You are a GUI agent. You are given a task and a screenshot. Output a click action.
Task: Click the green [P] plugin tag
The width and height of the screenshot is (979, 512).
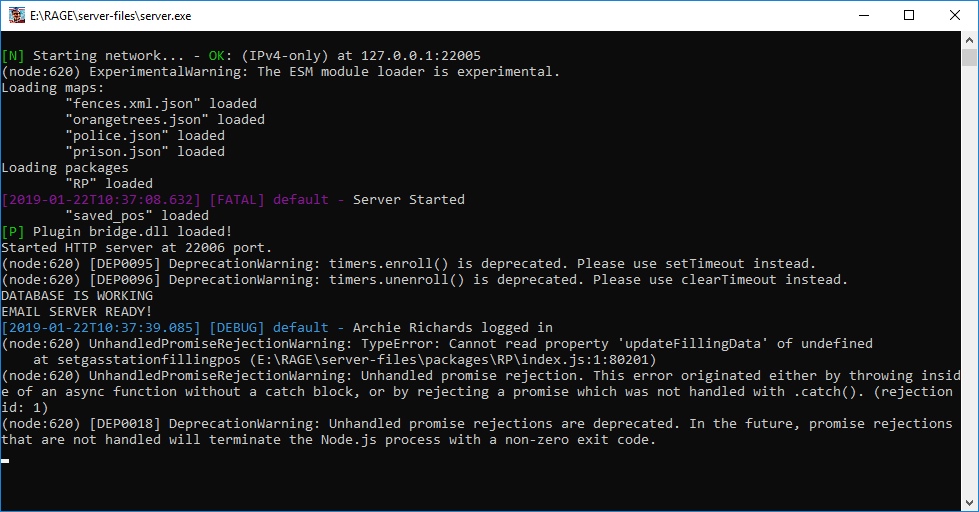click(13, 232)
